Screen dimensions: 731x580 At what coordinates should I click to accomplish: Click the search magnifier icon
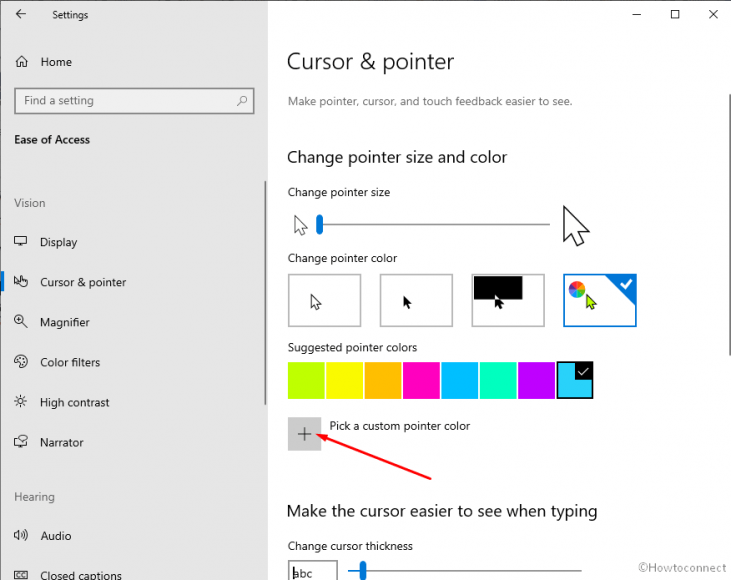point(242,101)
